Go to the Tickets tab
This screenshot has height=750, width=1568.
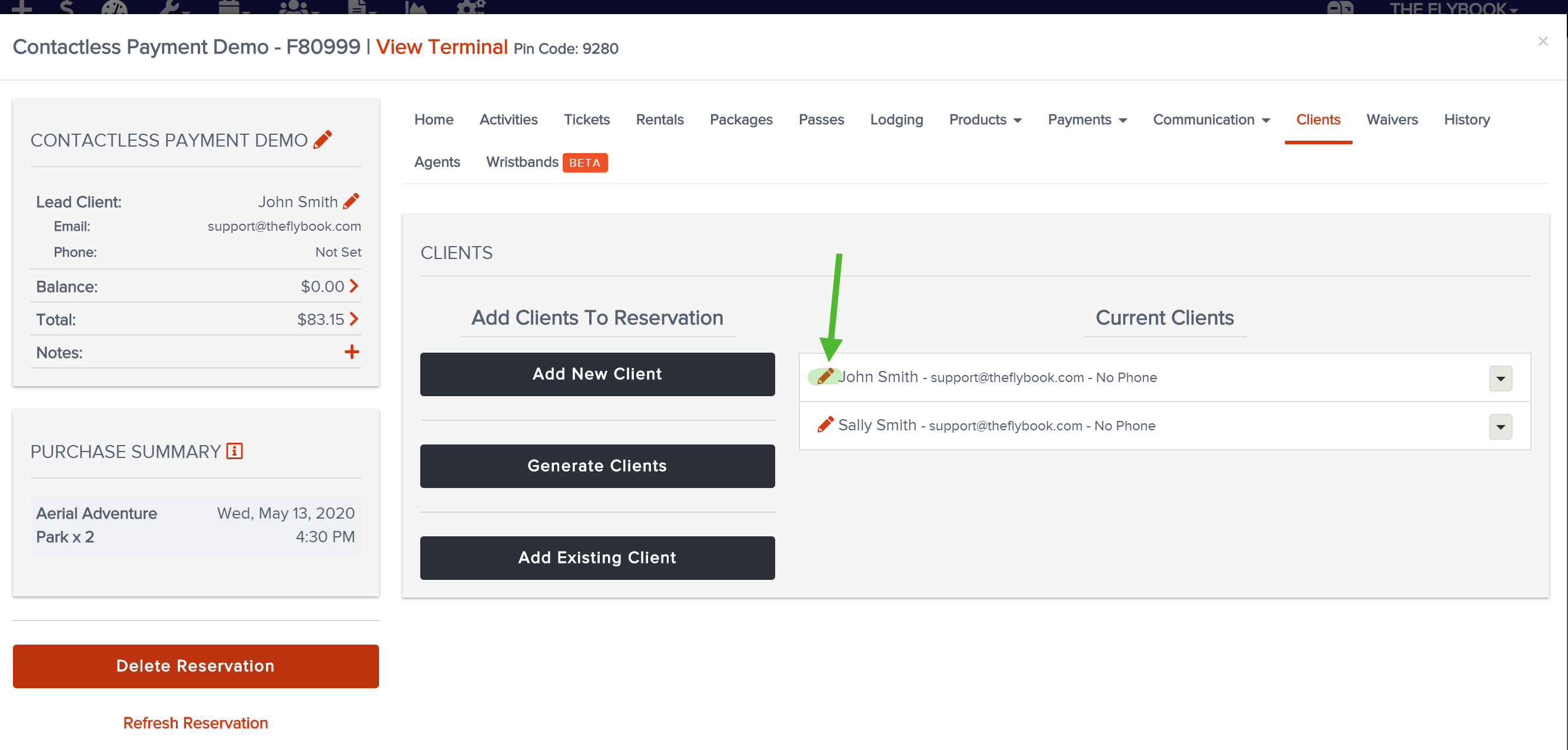(x=586, y=120)
